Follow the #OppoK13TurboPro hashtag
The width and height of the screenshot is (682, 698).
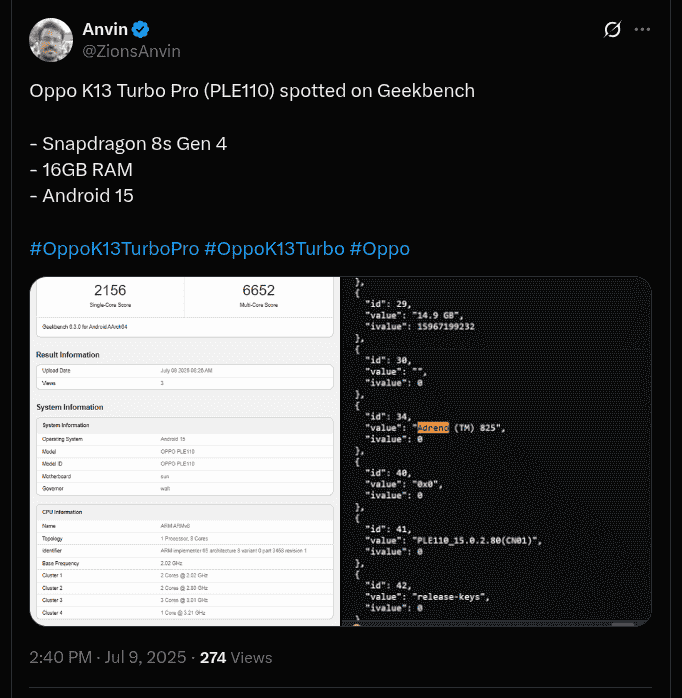pyautogui.click(x=114, y=248)
